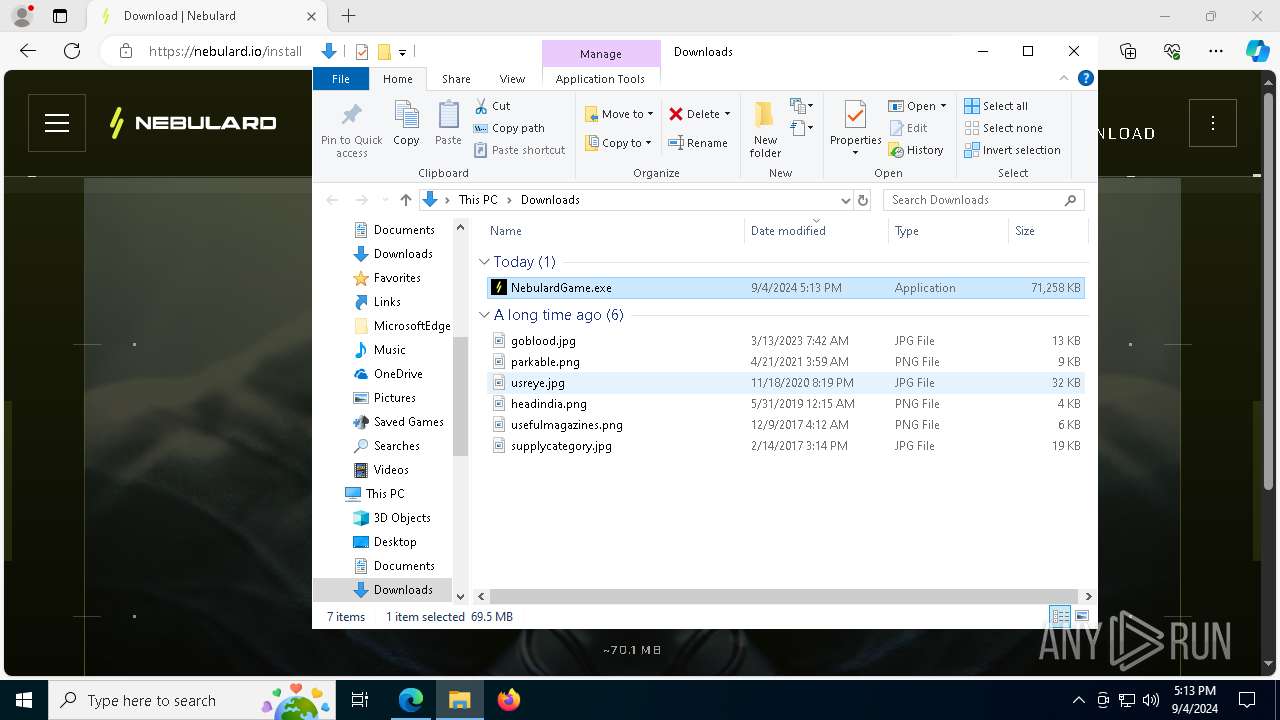Select usefulmagazines.png file
The image size is (1280, 720).
tap(785, 425)
